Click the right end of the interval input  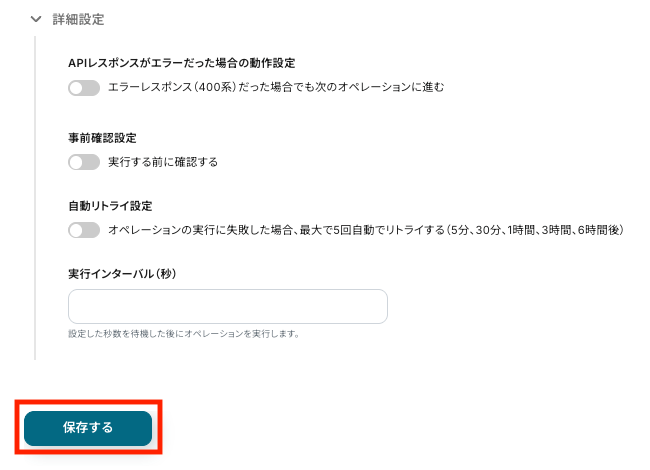[x=375, y=306]
